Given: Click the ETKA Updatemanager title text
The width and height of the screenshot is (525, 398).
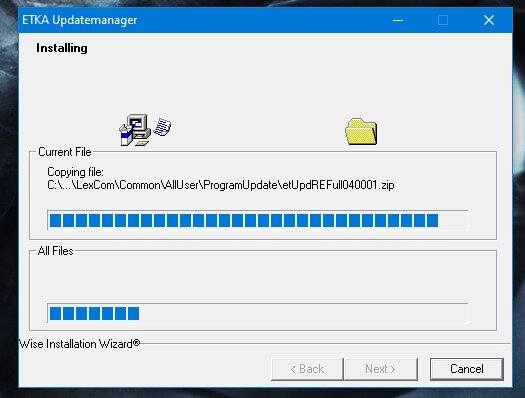Looking at the screenshot, I should tap(80, 20).
